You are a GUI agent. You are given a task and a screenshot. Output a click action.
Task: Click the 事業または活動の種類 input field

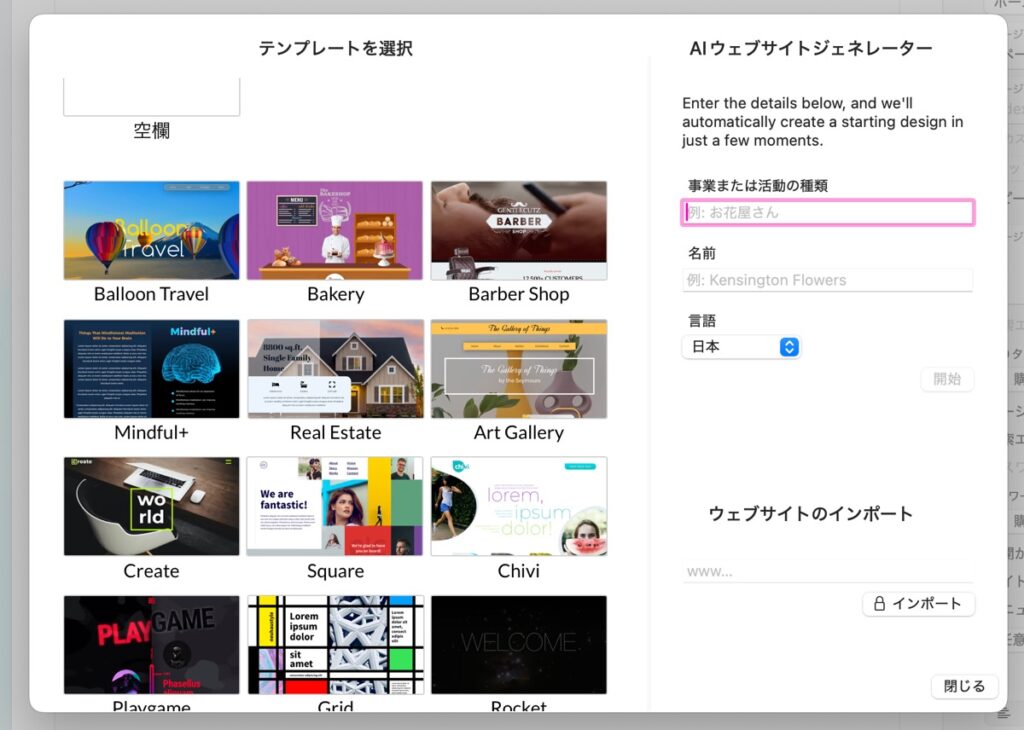827,212
